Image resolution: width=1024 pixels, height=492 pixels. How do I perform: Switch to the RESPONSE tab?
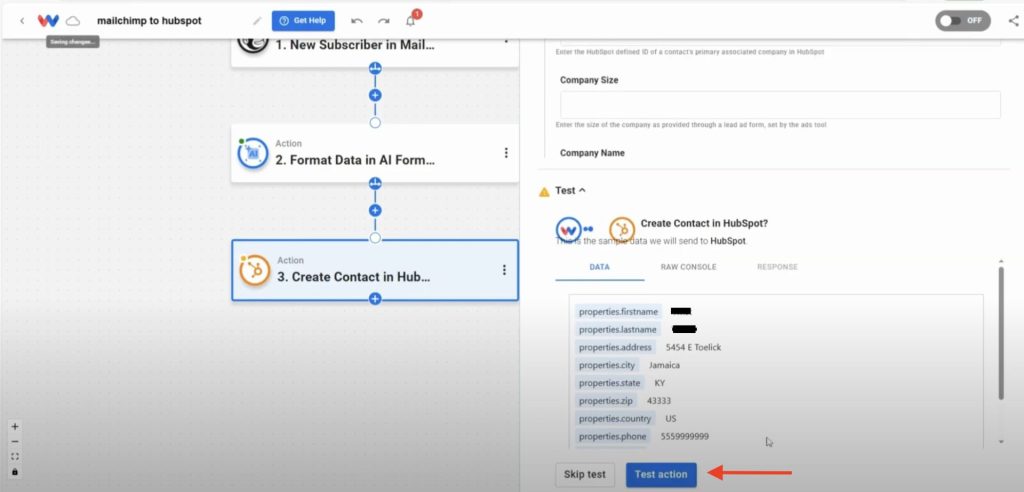[777, 267]
